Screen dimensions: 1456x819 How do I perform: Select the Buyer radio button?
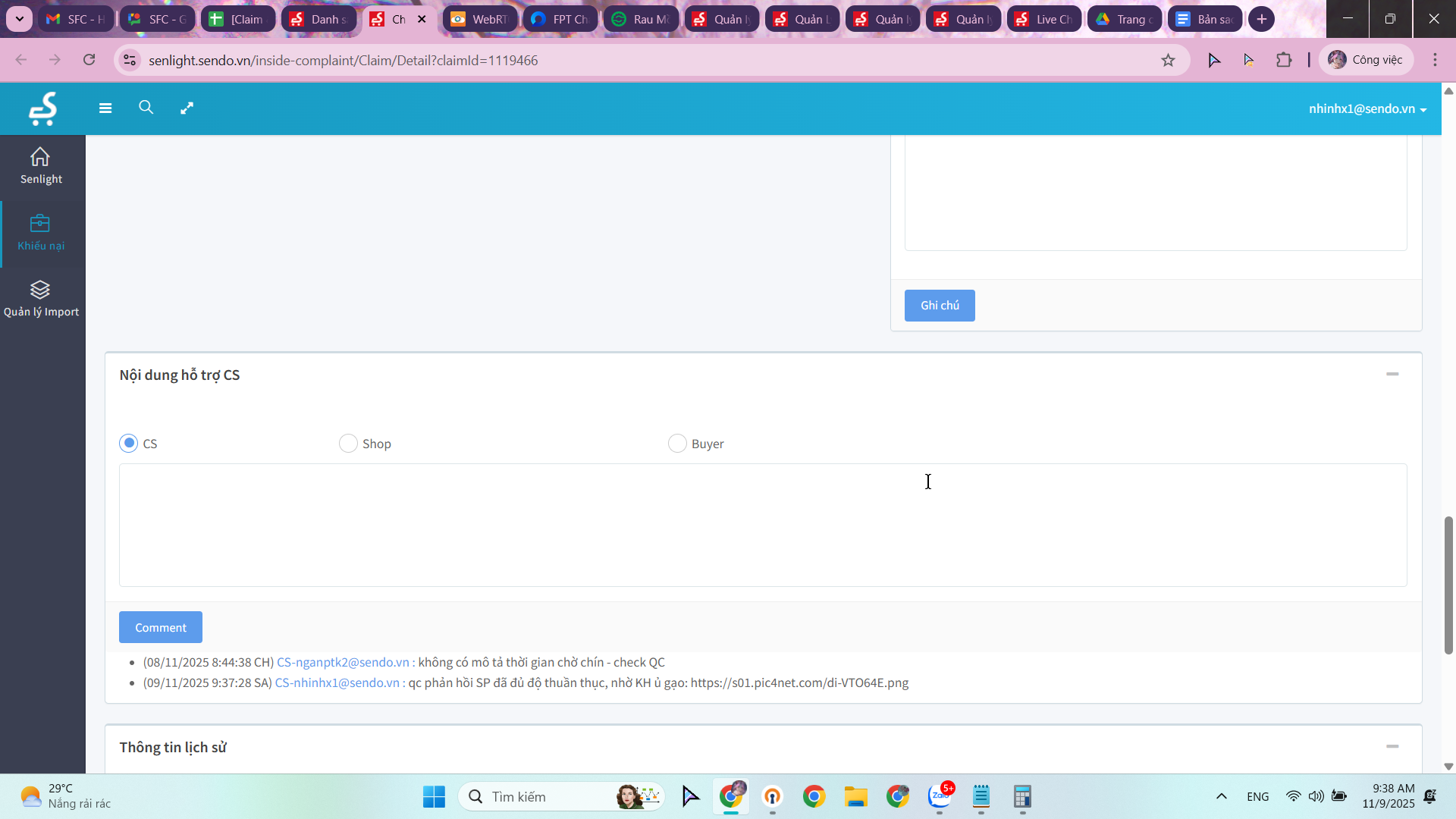coord(677,444)
